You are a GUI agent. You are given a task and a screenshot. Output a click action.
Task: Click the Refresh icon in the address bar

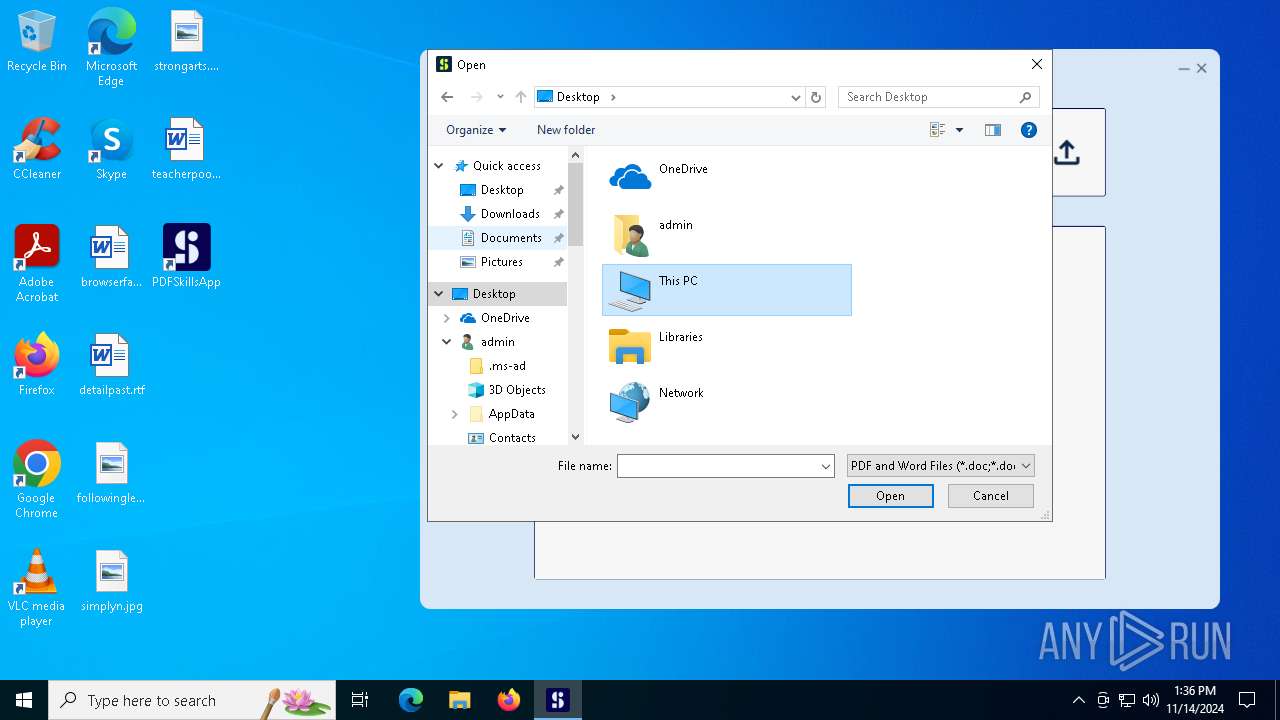816,97
